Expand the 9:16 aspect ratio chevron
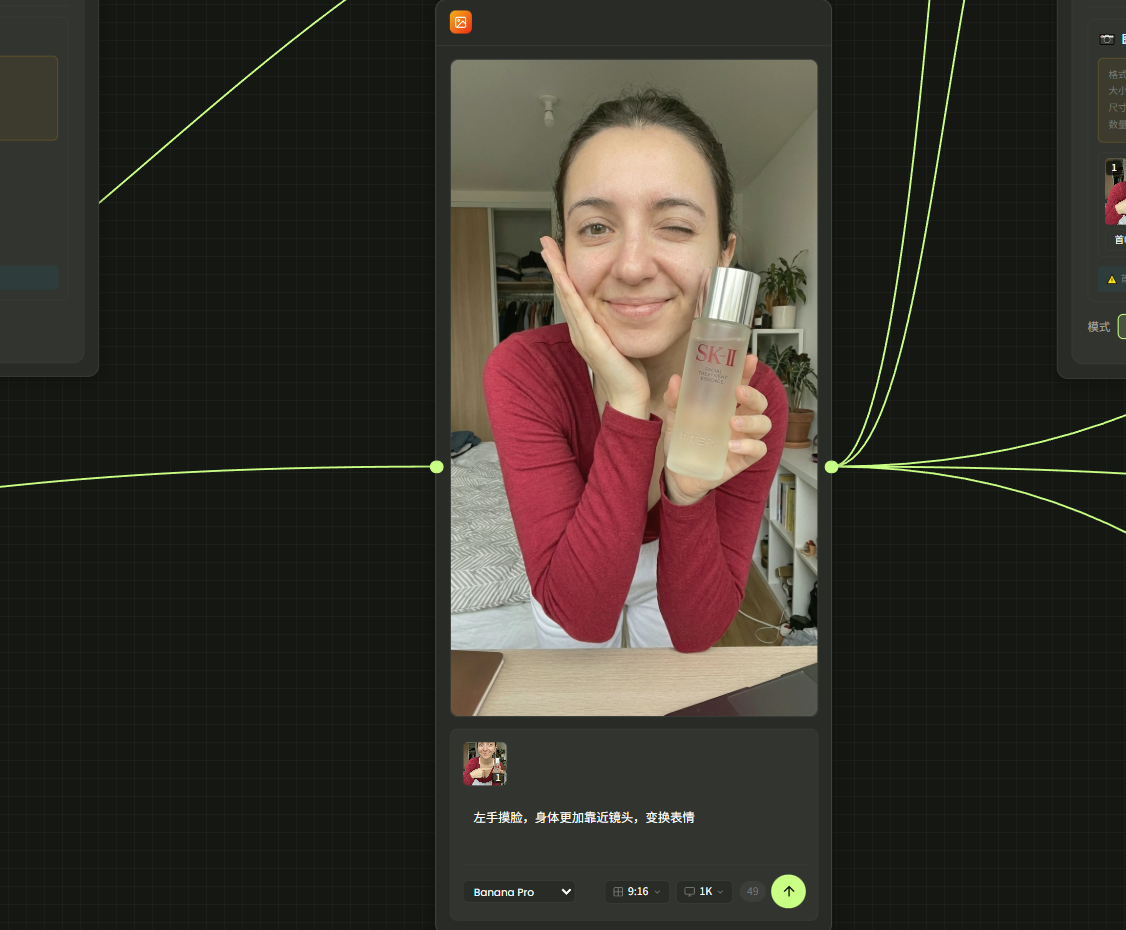 coord(657,892)
